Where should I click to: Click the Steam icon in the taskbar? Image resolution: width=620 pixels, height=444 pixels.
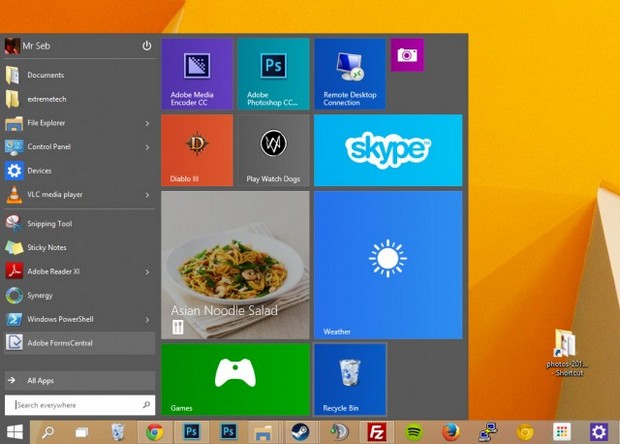[301, 432]
